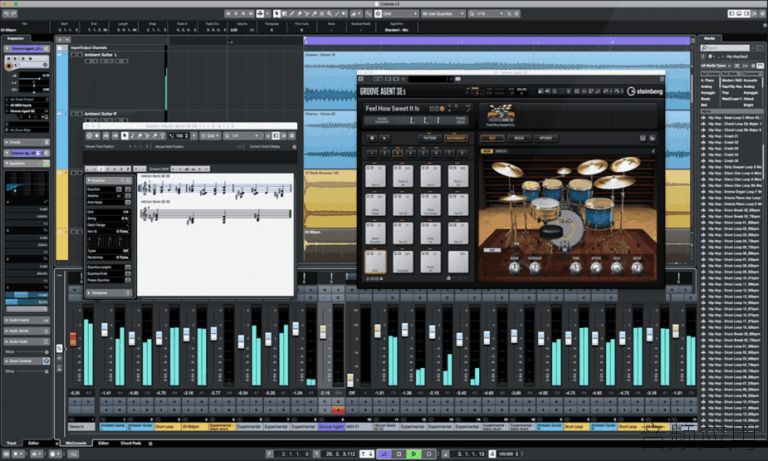
Task: Stop playback in the transport bar
Action: point(399,454)
